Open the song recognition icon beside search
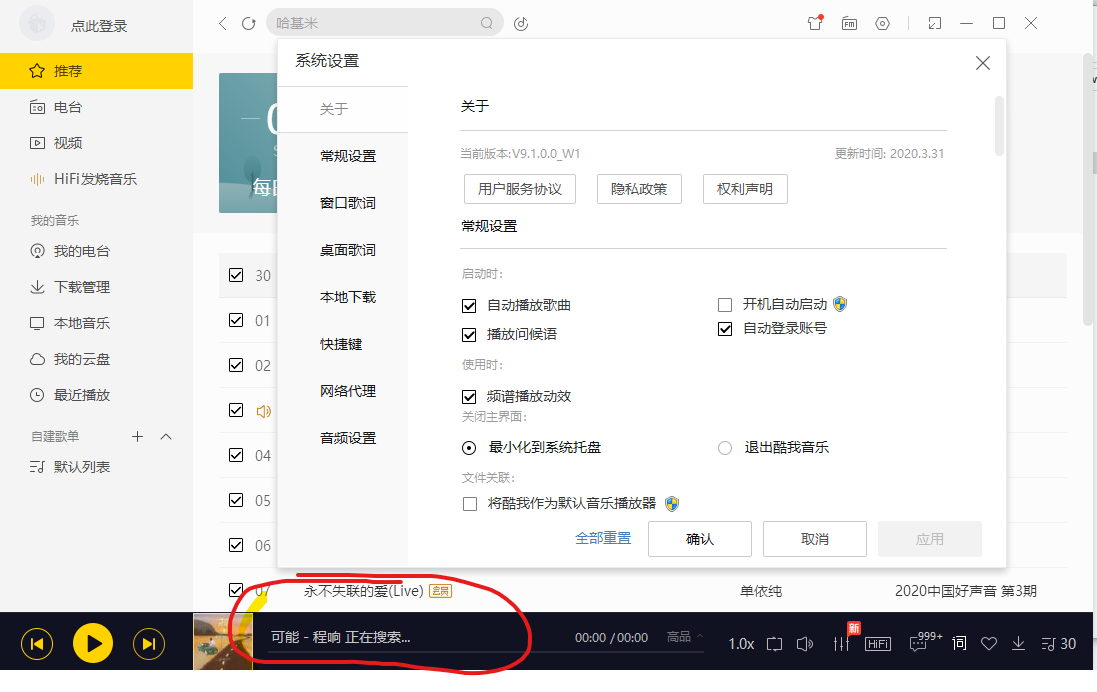1097x692 pixels. click(521, 24)
